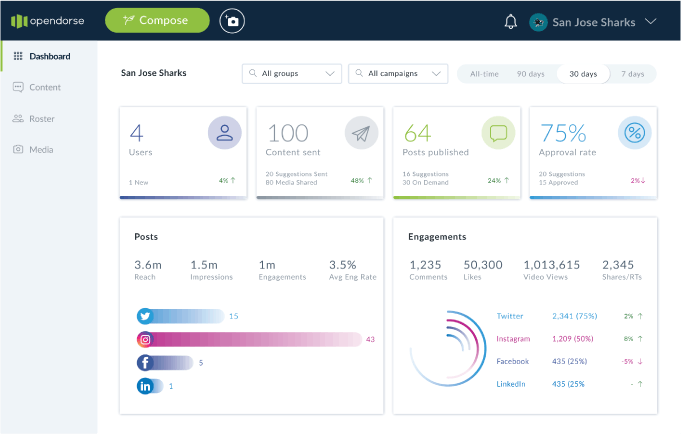Click the 1.5m Impressions stat
Image resolution: width=681 pixels, height=434 pixels.
[x=212, y=270]
